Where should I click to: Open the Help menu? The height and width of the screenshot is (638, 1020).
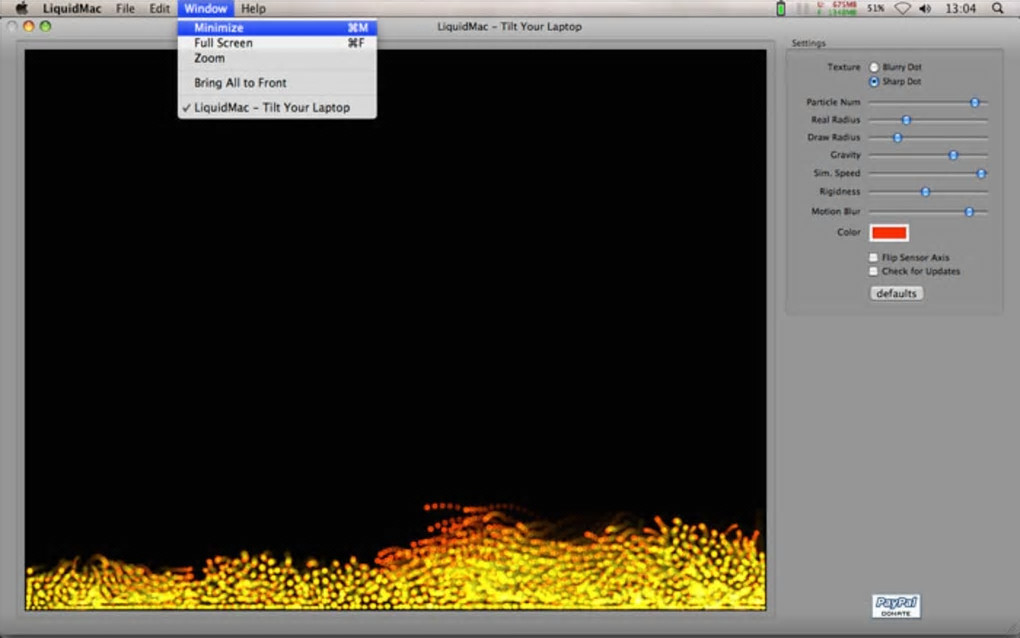tap(253, 8)
